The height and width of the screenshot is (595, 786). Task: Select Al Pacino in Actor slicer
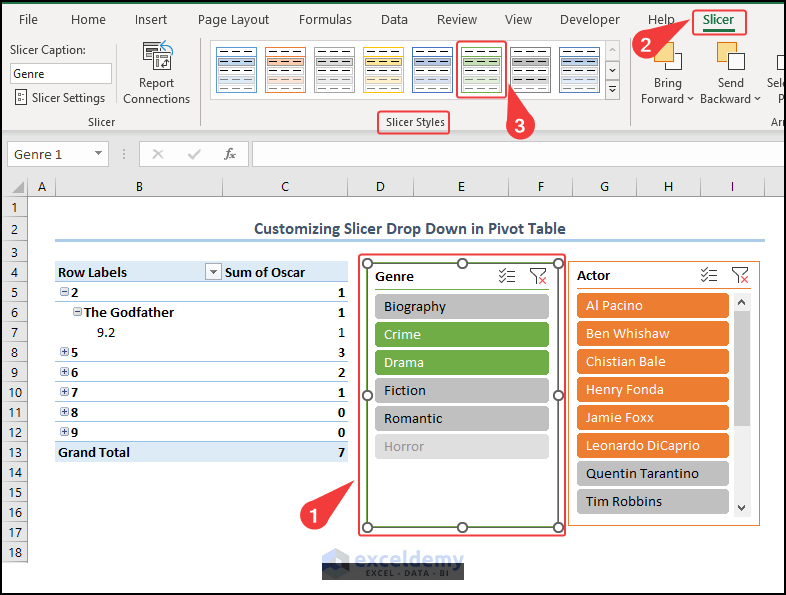point(653,305)
